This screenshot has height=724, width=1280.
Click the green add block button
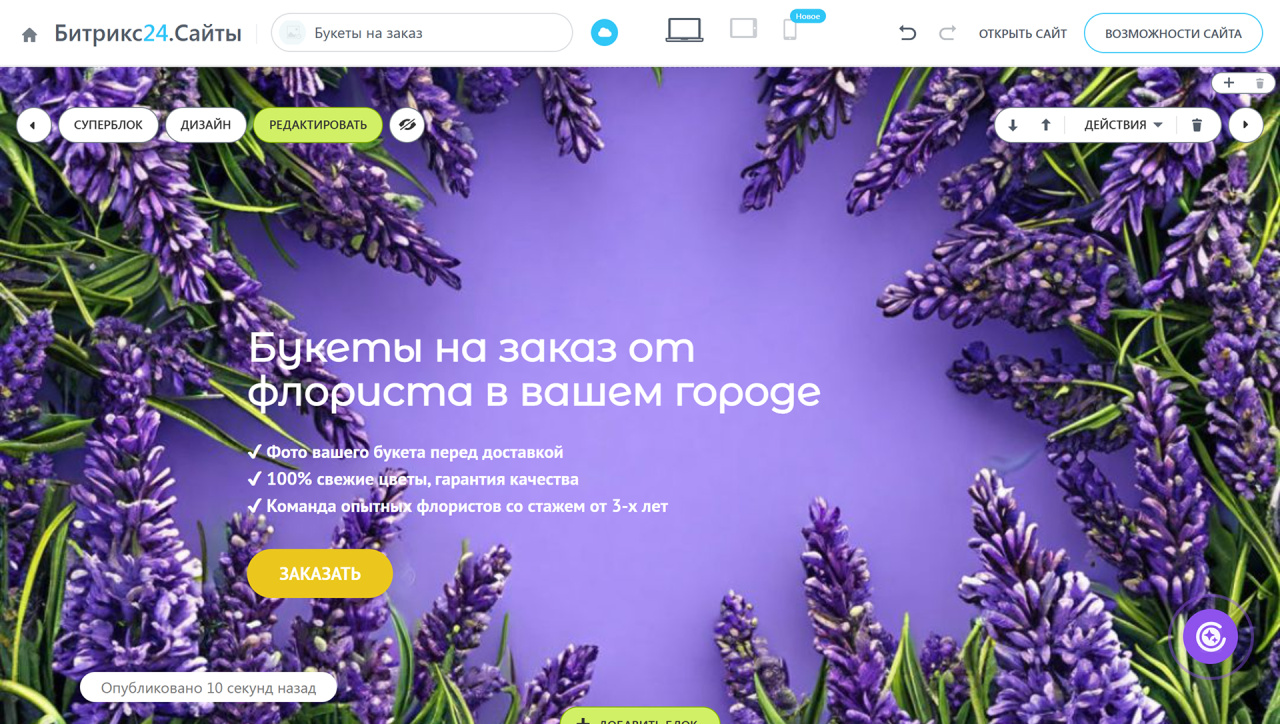pyautogui.click(x=640, y=716)
